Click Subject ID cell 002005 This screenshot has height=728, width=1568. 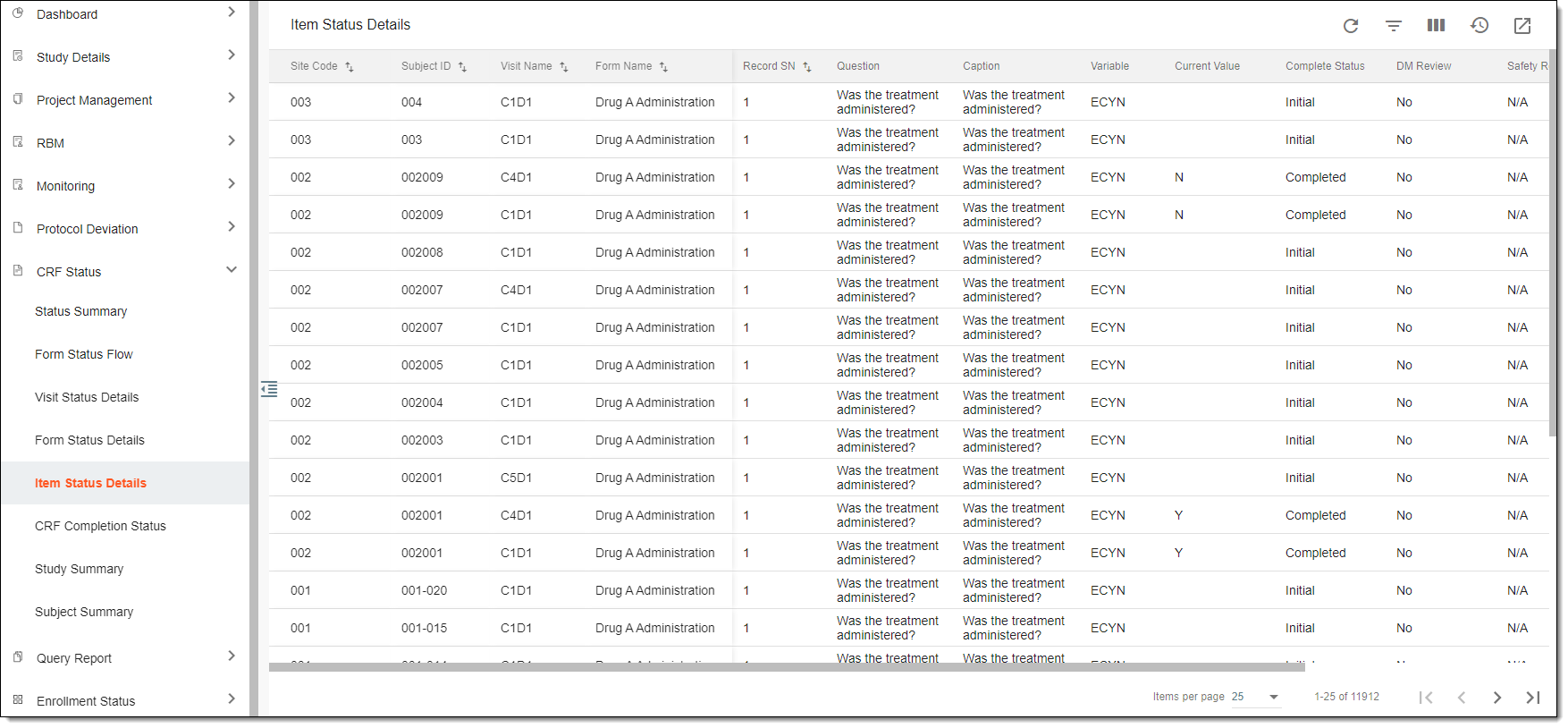tap(422, 365)
